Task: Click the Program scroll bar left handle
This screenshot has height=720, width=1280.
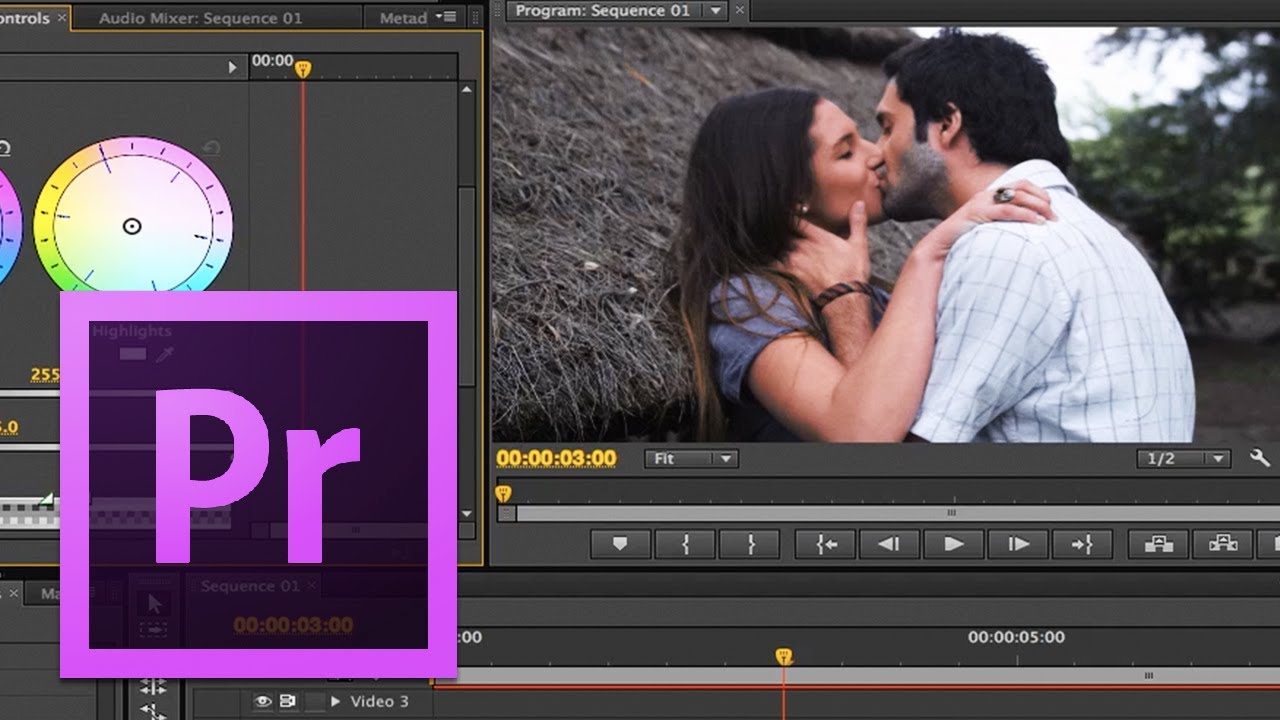Action: click(x=507, y=513)
